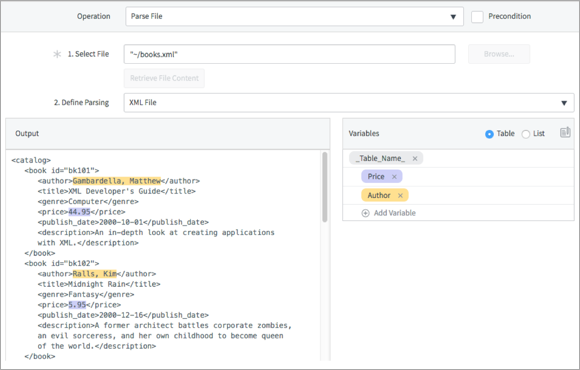Click the publish_date 2000-12-16 line
Image resolution: width=580 pixels, height=370 pixels.
123,315
